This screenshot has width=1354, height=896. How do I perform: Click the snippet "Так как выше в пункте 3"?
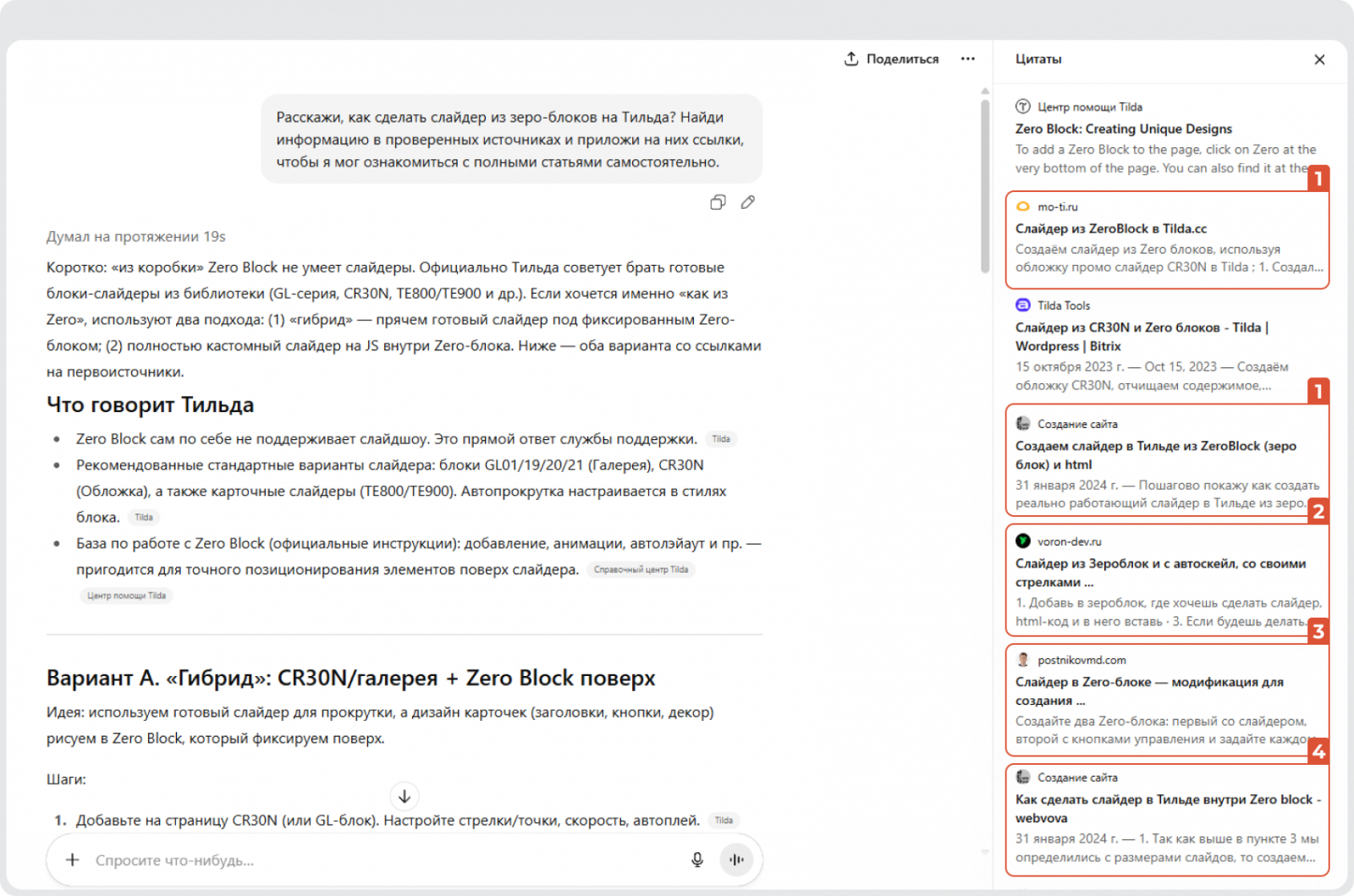pos(1167,848)
